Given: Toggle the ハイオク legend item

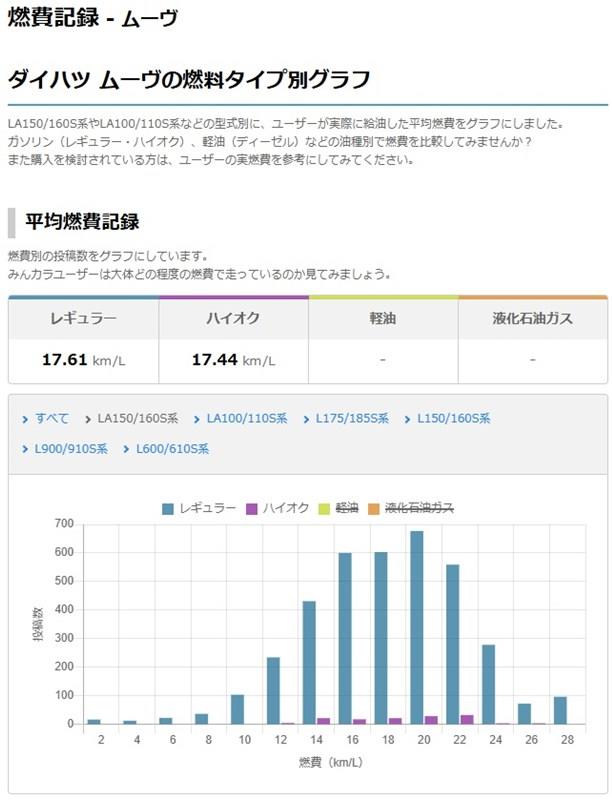Looking at the screenshot, I should pyautogui.click(x=277, y=508).
